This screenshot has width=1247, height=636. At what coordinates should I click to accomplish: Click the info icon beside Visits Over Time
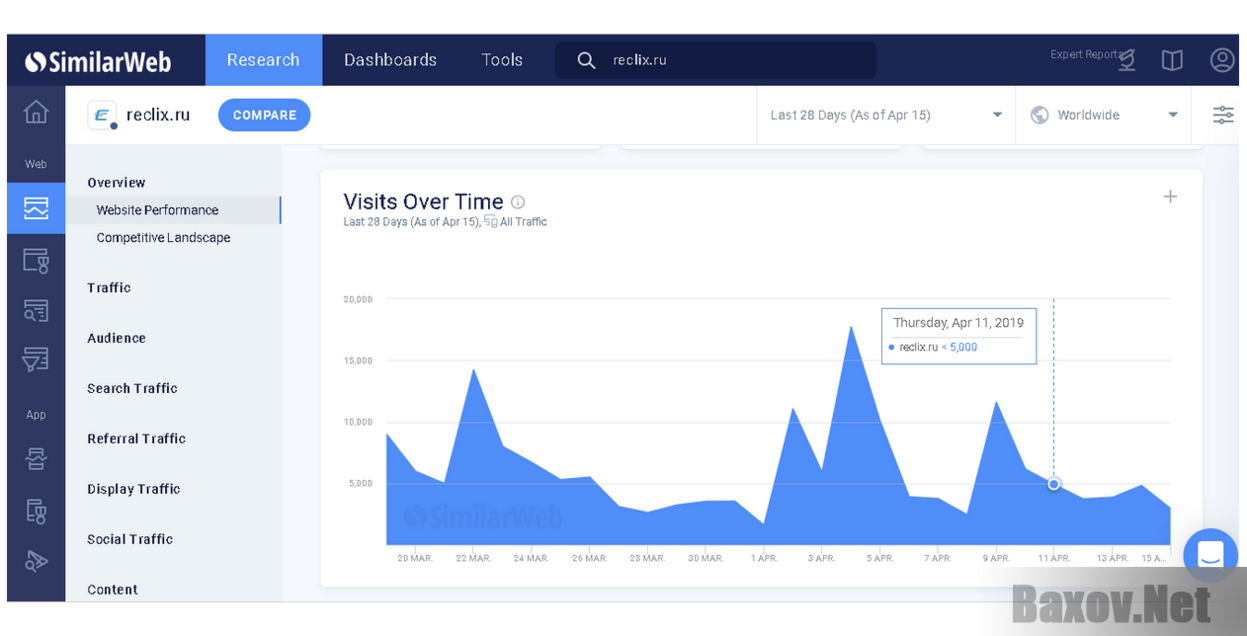tap(518, 202)
